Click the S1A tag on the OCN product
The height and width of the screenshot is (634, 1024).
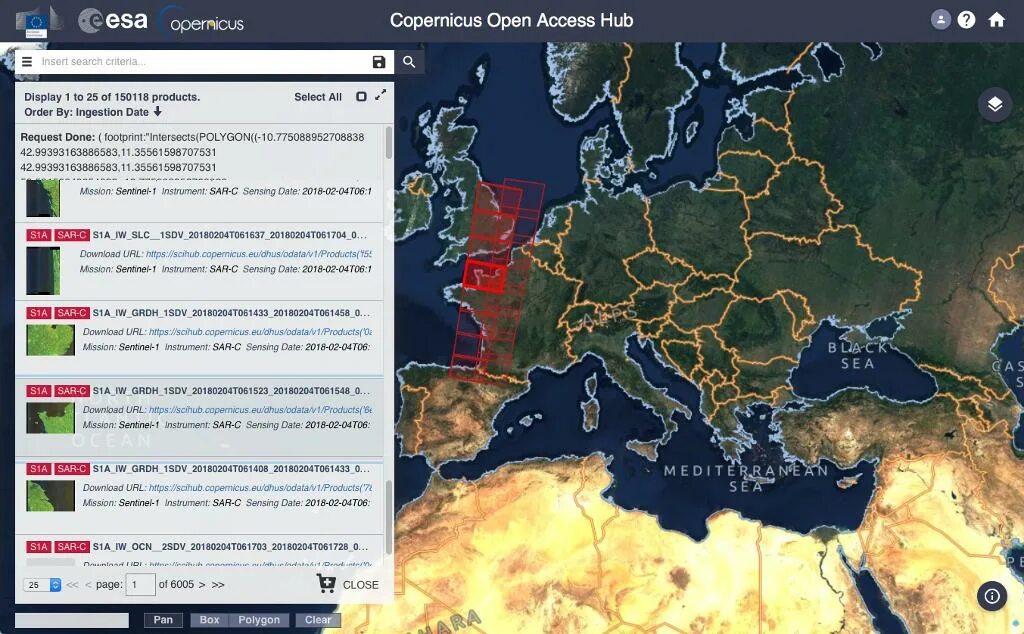pos(39,547)
